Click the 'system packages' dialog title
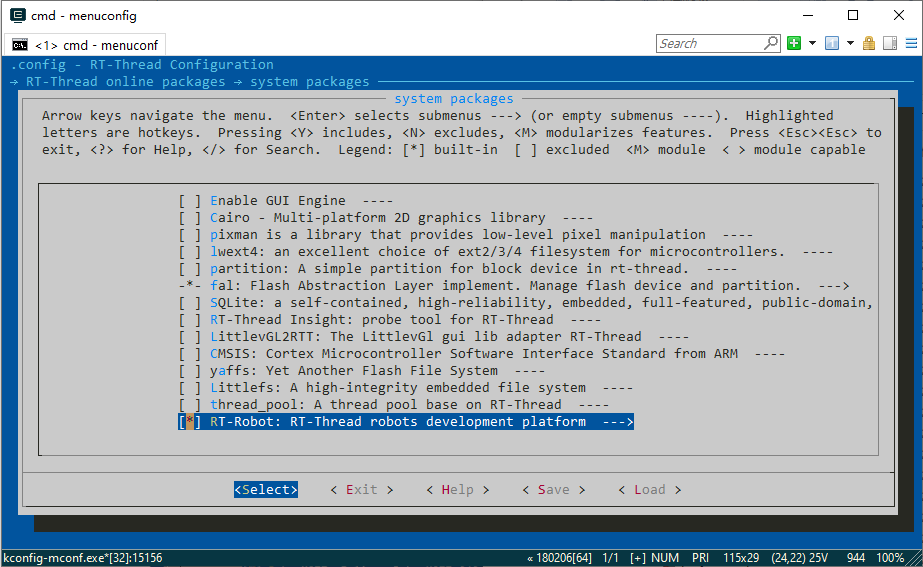The image size is (923, 567). point(454,99)
